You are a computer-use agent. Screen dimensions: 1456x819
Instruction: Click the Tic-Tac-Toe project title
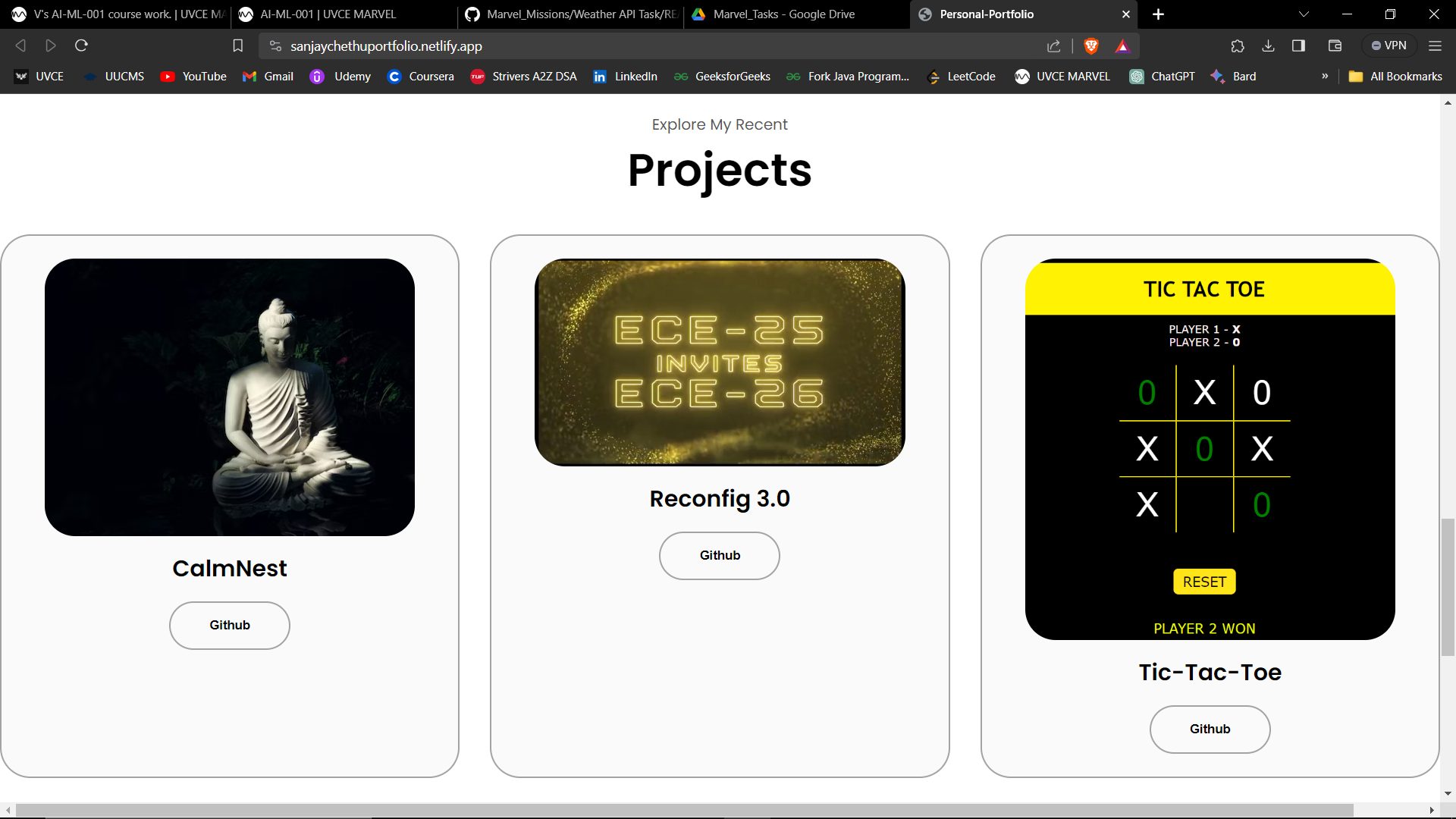click(1210, 673)
